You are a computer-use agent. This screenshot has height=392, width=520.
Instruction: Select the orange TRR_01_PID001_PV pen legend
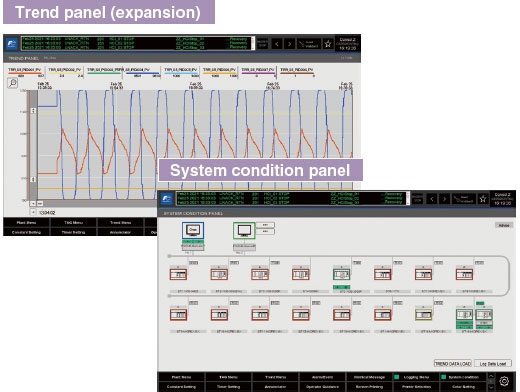click(x=25, y=72)
